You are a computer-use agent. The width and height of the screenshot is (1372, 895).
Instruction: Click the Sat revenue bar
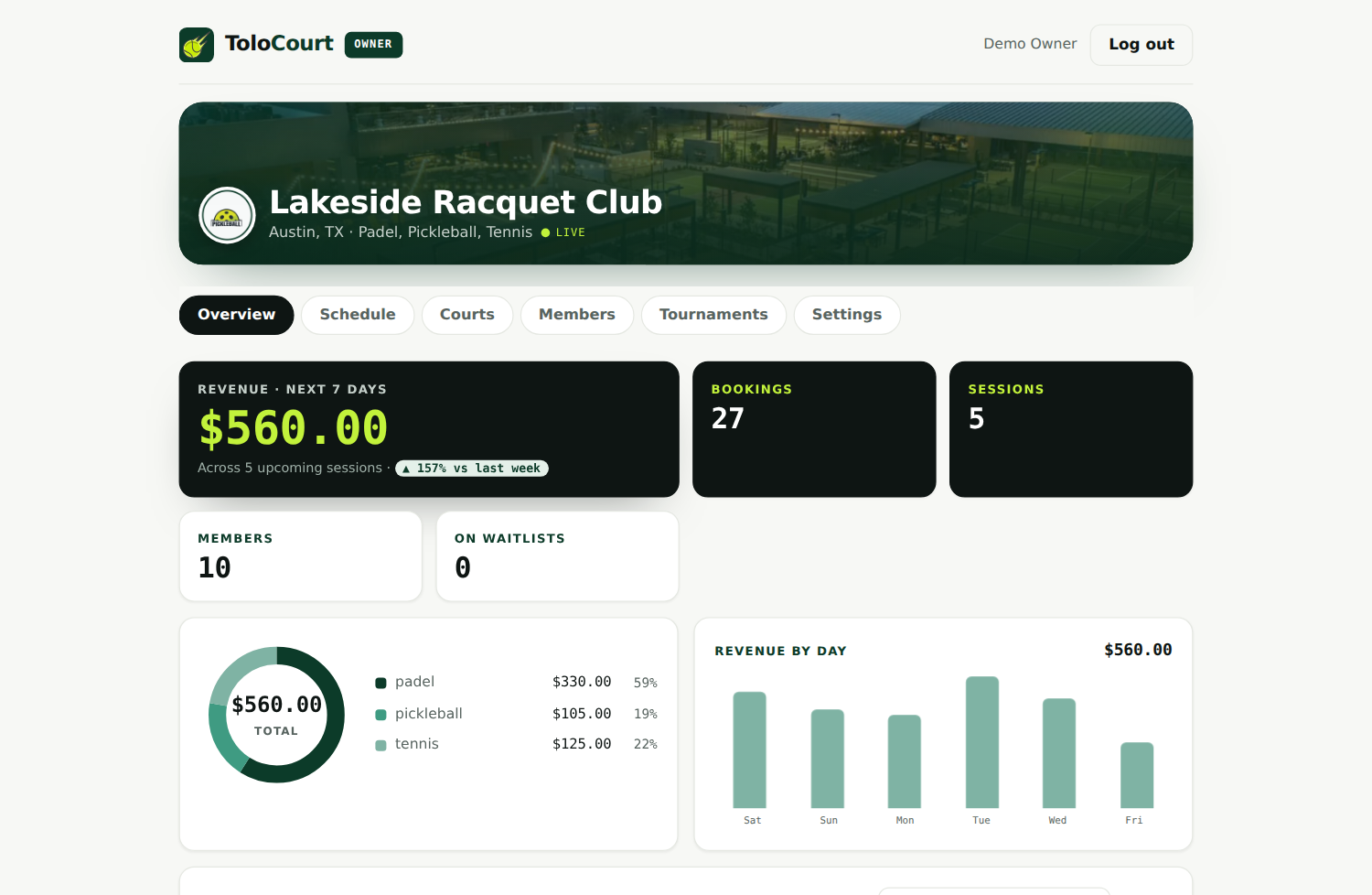750,749
